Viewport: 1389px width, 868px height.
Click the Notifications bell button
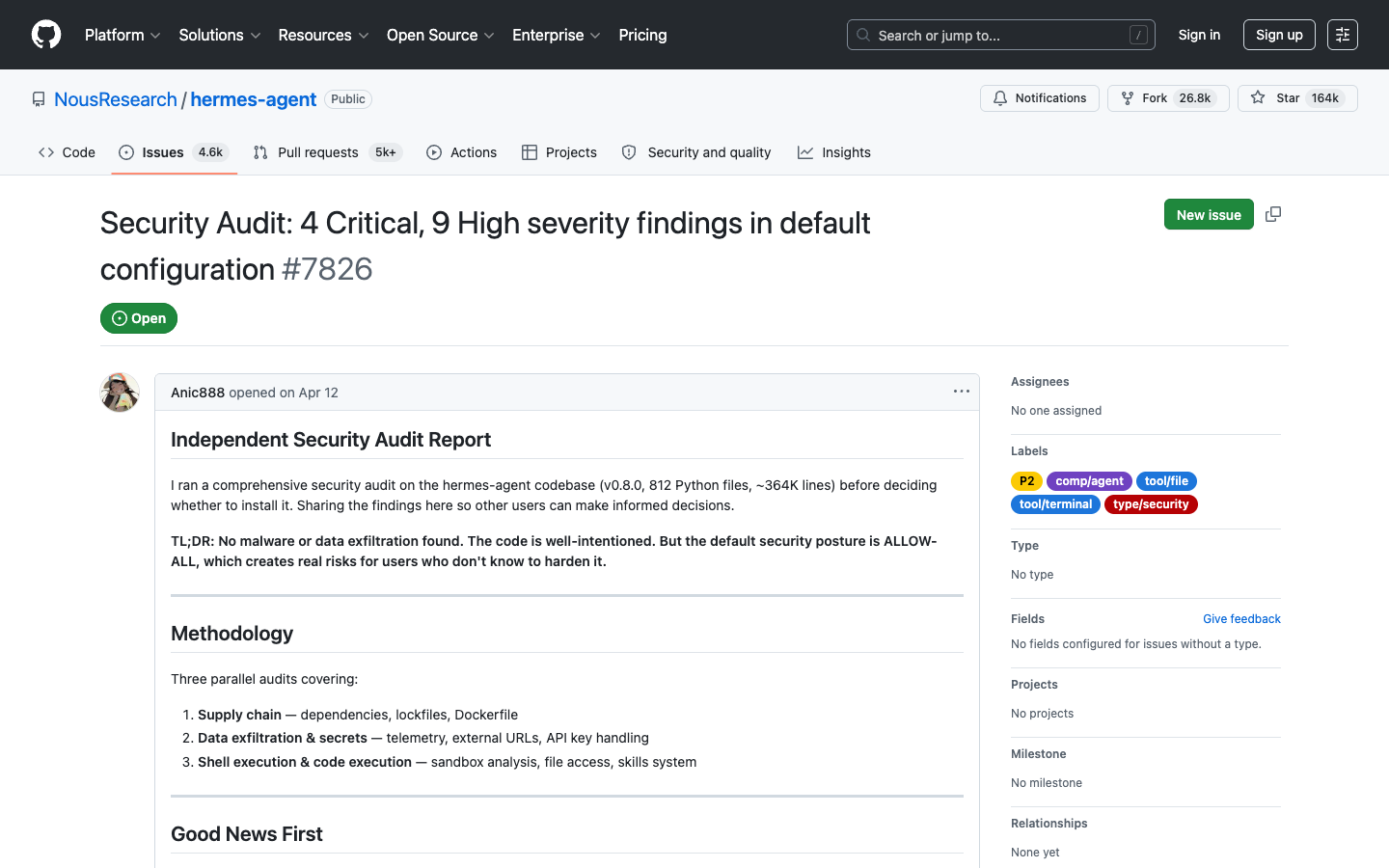(1040, 98)
